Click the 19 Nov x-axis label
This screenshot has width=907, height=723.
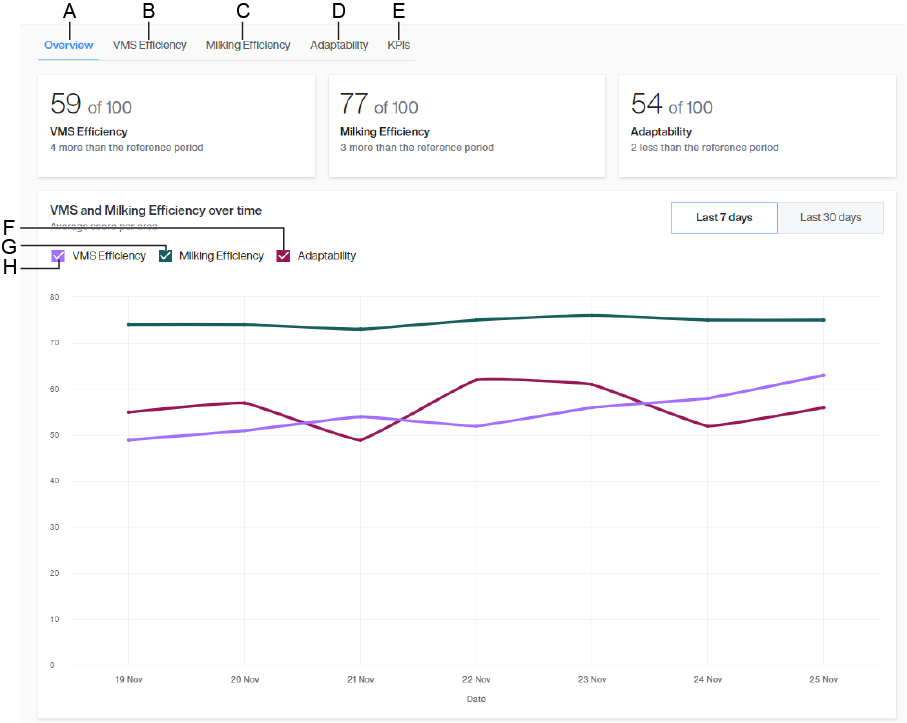point(128,680)
